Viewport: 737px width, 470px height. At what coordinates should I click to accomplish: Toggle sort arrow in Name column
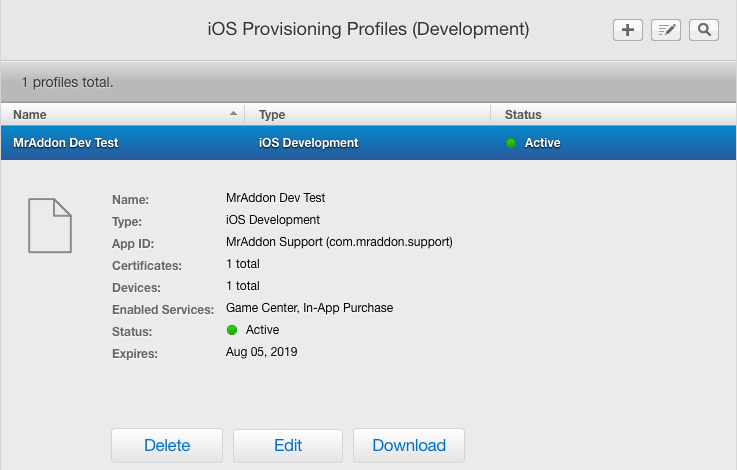point(234,114)
